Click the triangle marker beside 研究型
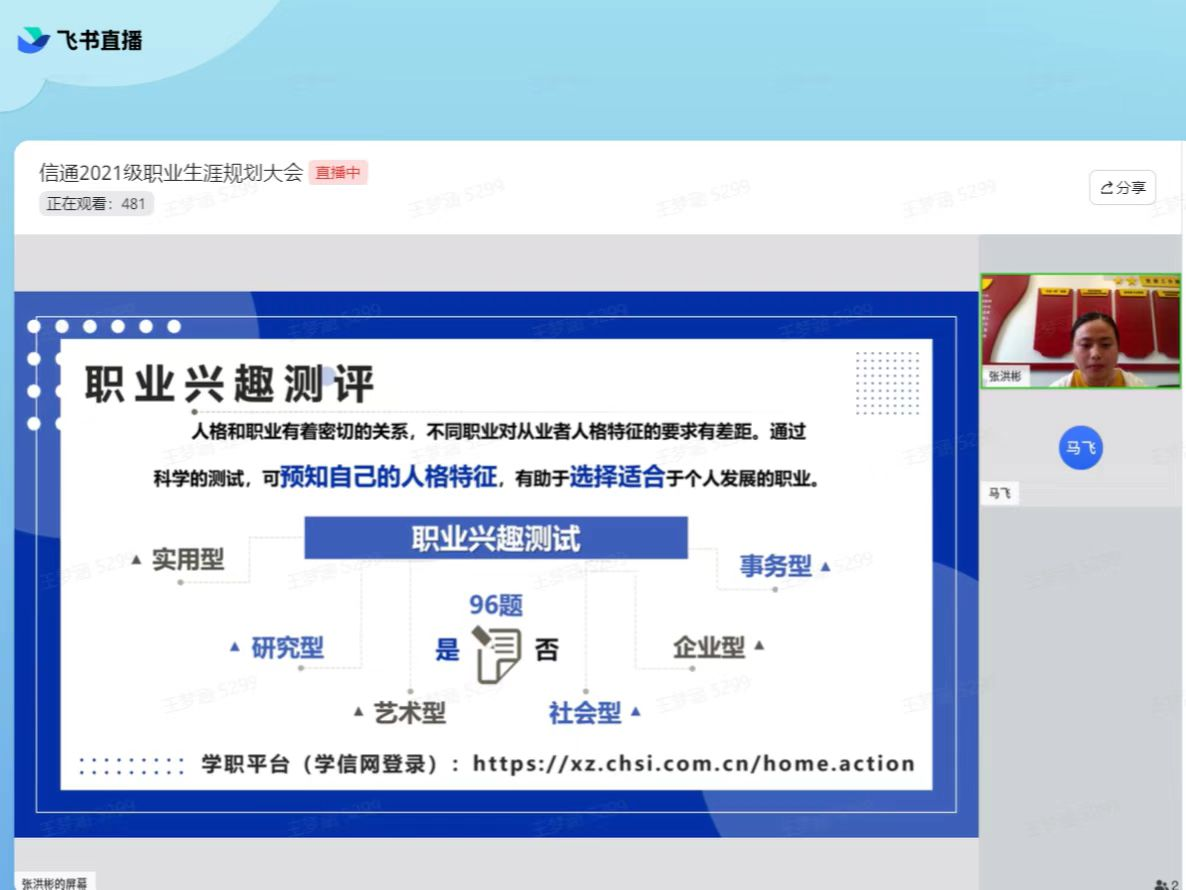Image resolution: width=1186 pixels, height=890 pixels. pyautogui.click(x=235, y=647)
